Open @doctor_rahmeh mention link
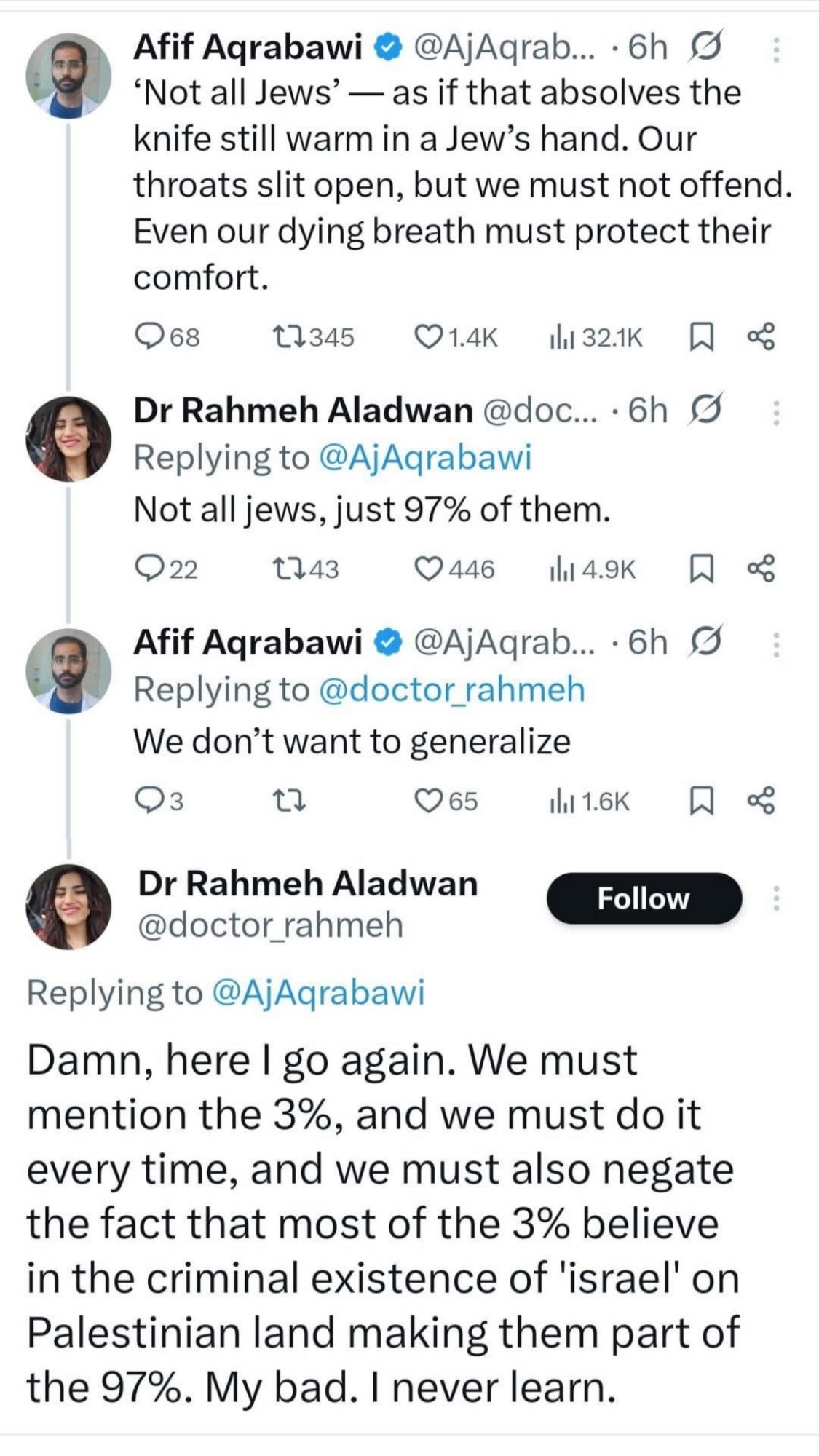This screenshot has width=819, height=1456. [x=452, y=689]
